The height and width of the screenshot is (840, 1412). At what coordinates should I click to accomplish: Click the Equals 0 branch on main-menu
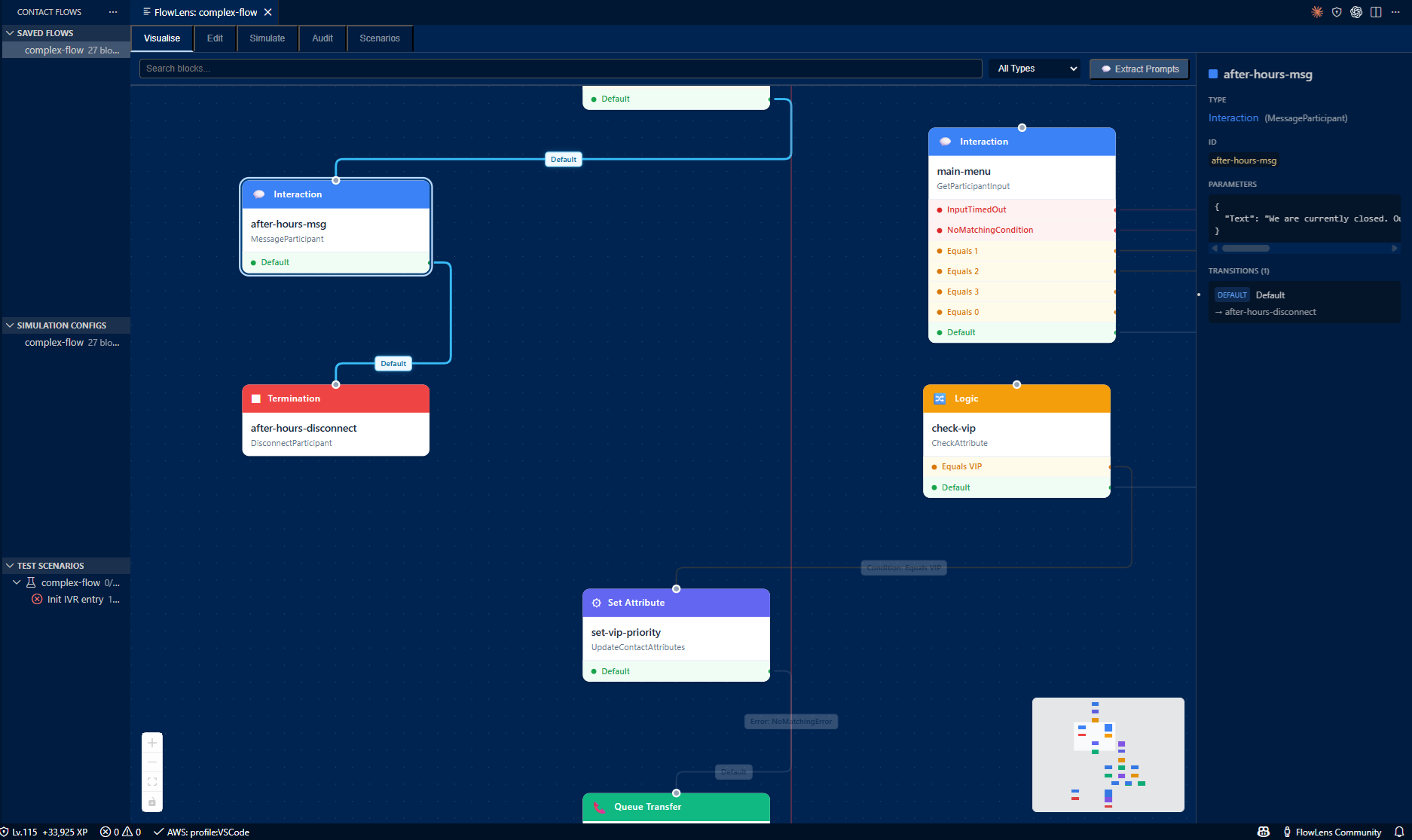pos(1022,312)
